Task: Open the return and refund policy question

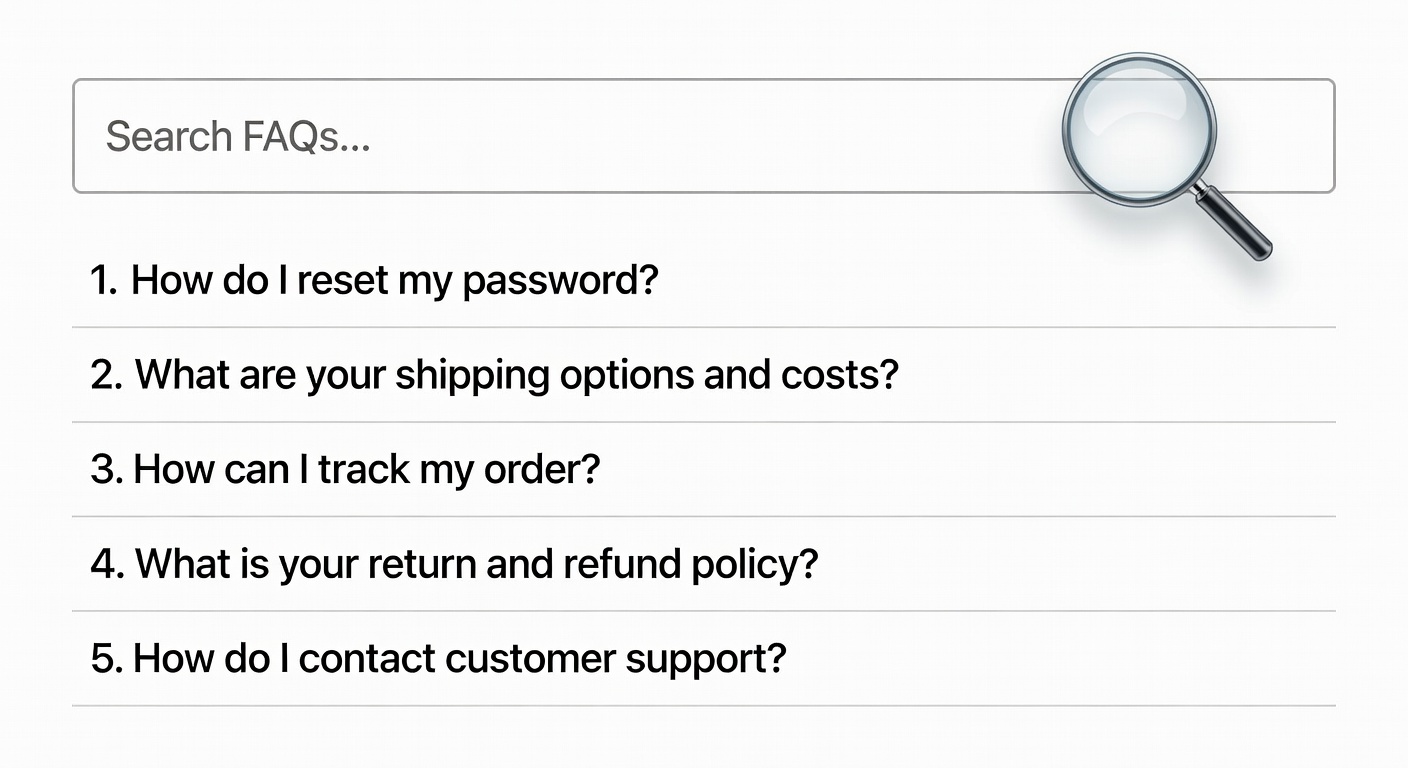Action: tap(454, 564)
